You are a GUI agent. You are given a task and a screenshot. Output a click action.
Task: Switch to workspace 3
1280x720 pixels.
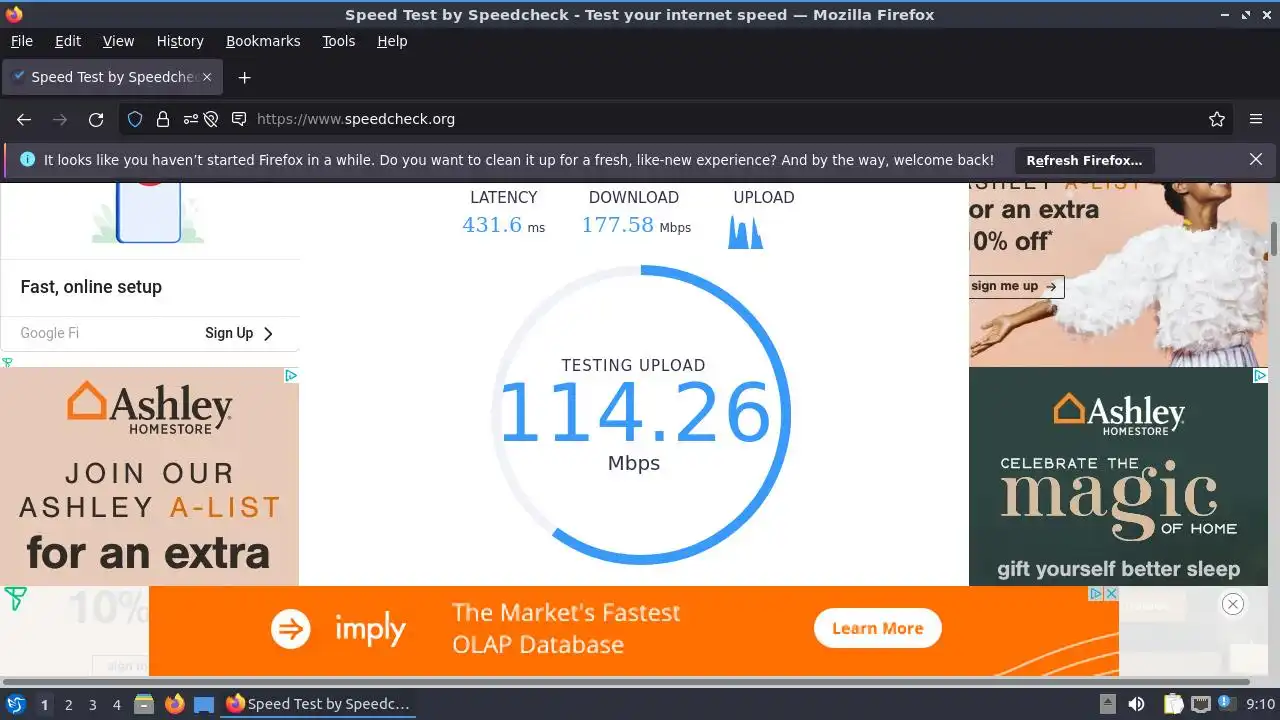pos(92,705)
